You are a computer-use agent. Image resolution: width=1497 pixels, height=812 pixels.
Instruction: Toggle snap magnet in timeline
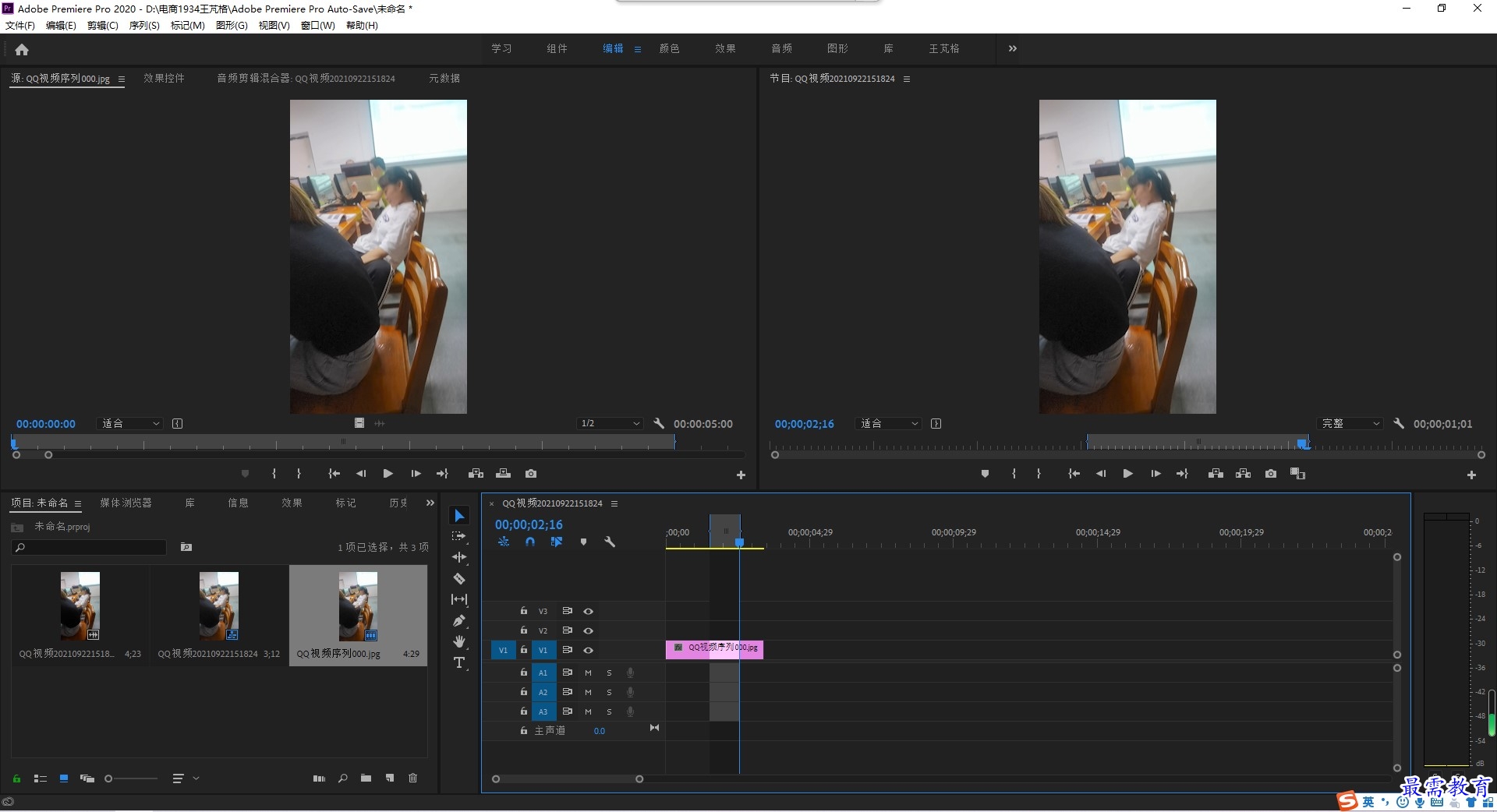[530, 542]
